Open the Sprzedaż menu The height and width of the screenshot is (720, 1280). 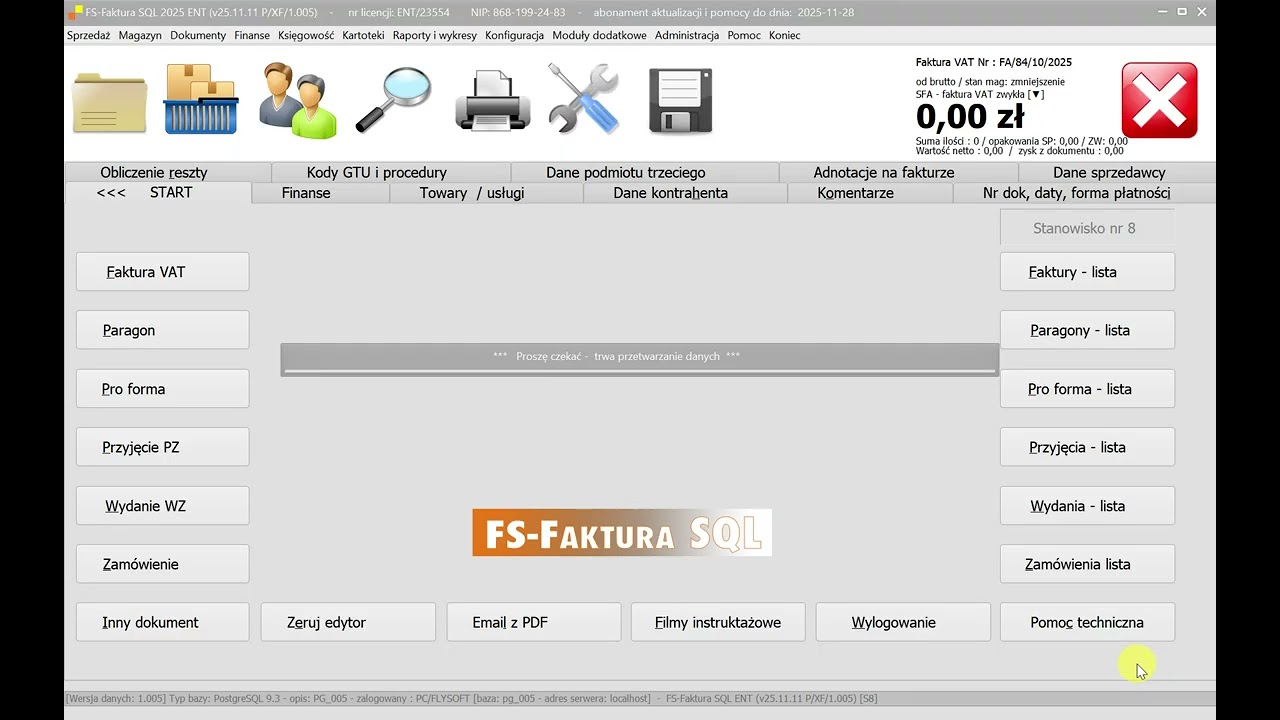click(x=88, y=35)
